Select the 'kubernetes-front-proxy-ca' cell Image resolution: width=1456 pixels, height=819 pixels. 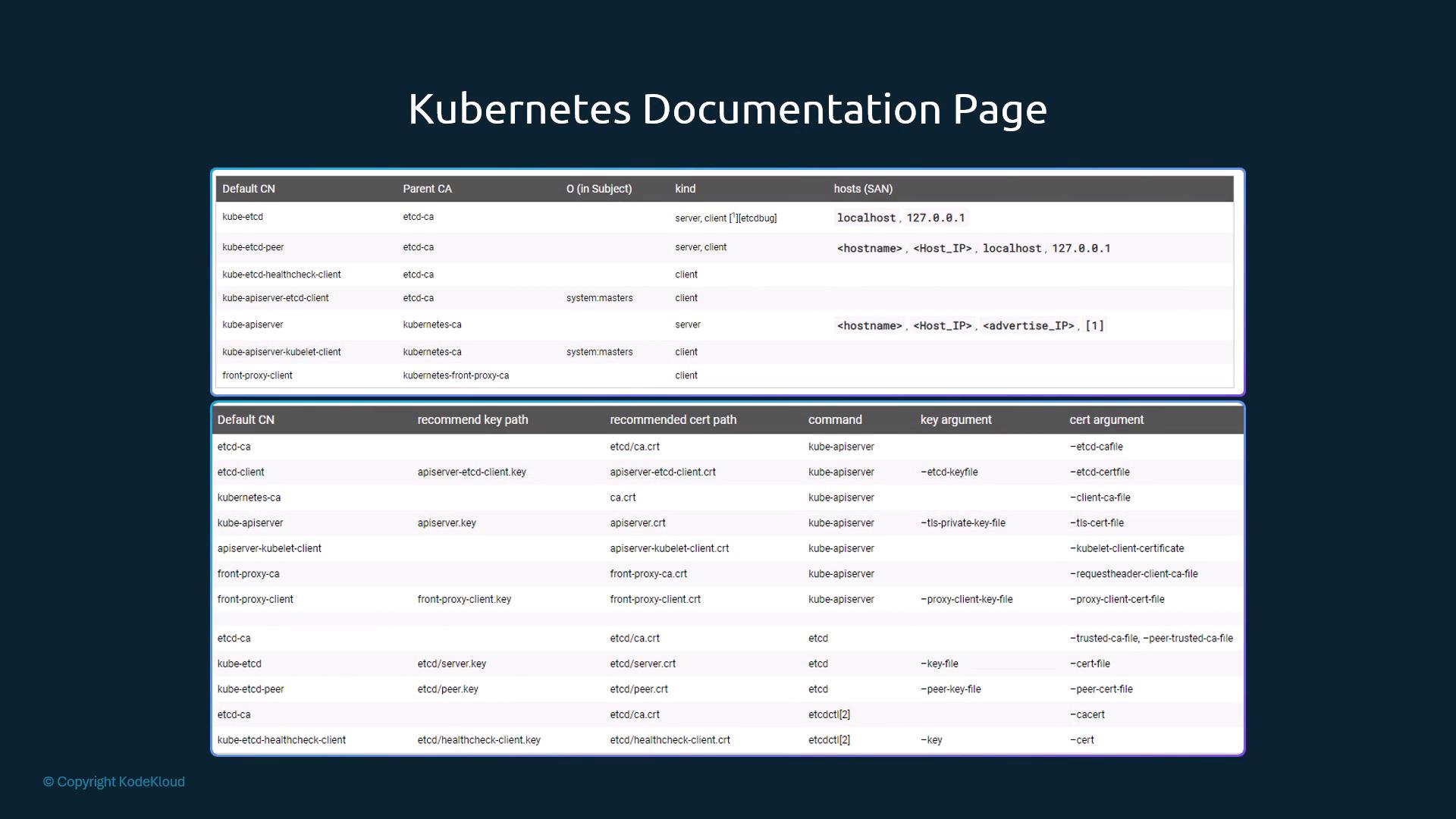tap(456, 375)
